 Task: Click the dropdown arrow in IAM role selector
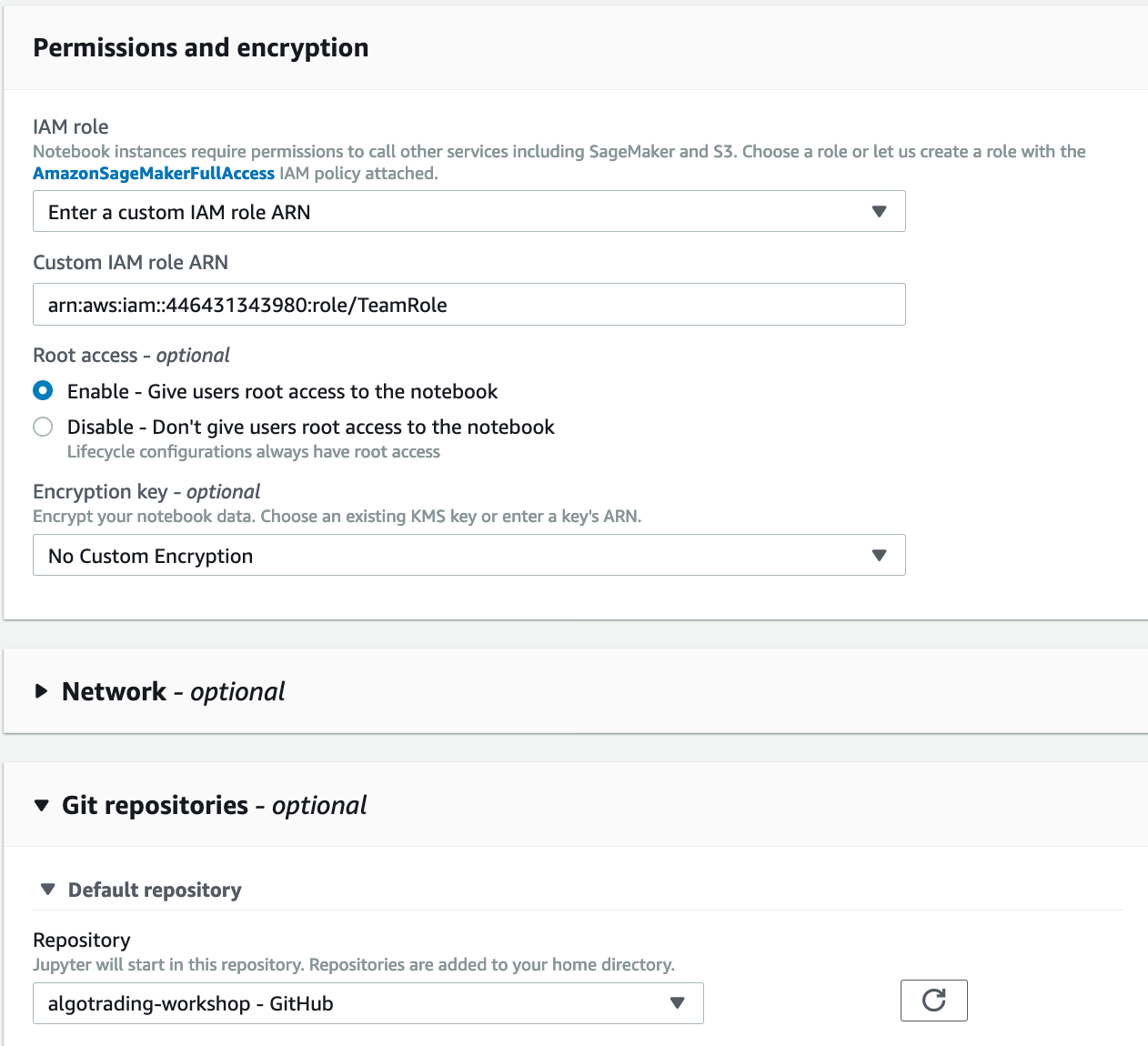pyautogui.click(x=879, y=211)
